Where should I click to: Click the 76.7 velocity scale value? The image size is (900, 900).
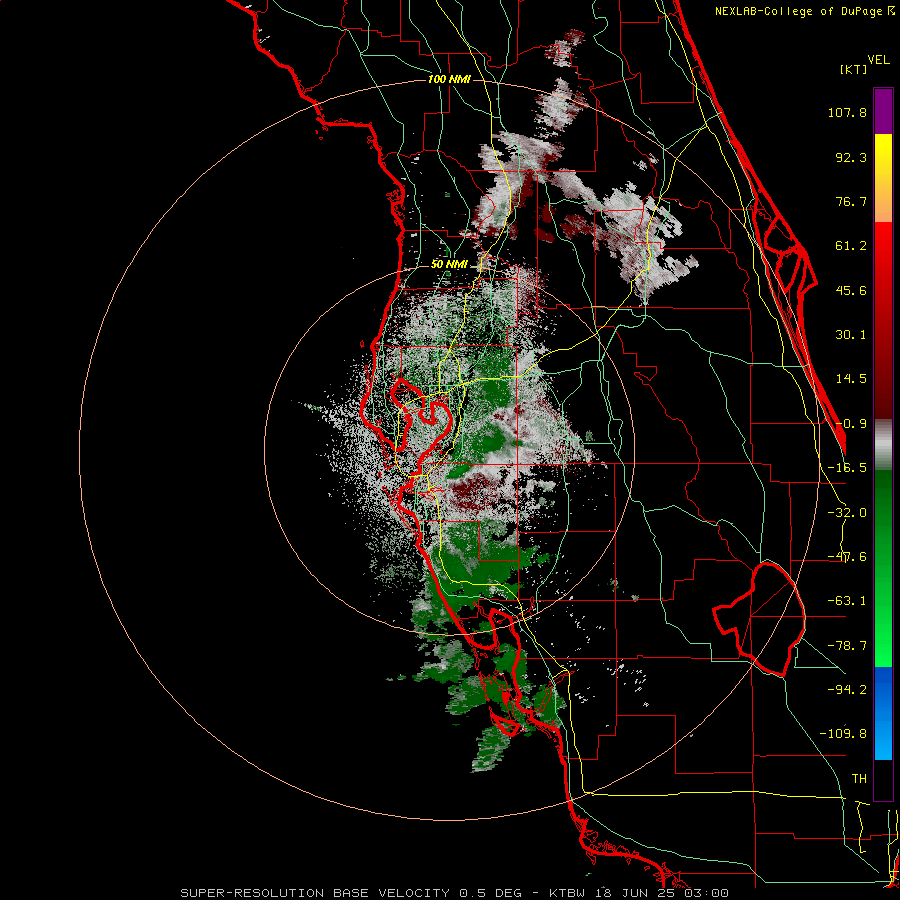851,201
